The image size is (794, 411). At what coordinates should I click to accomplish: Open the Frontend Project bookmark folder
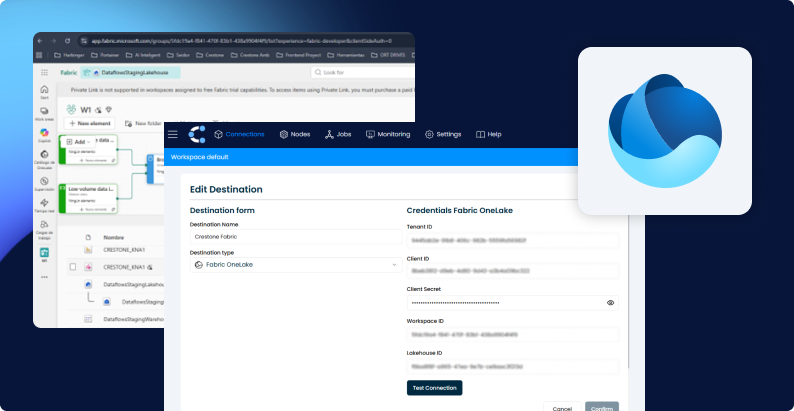pyautogui.click(x=298, y=55)
